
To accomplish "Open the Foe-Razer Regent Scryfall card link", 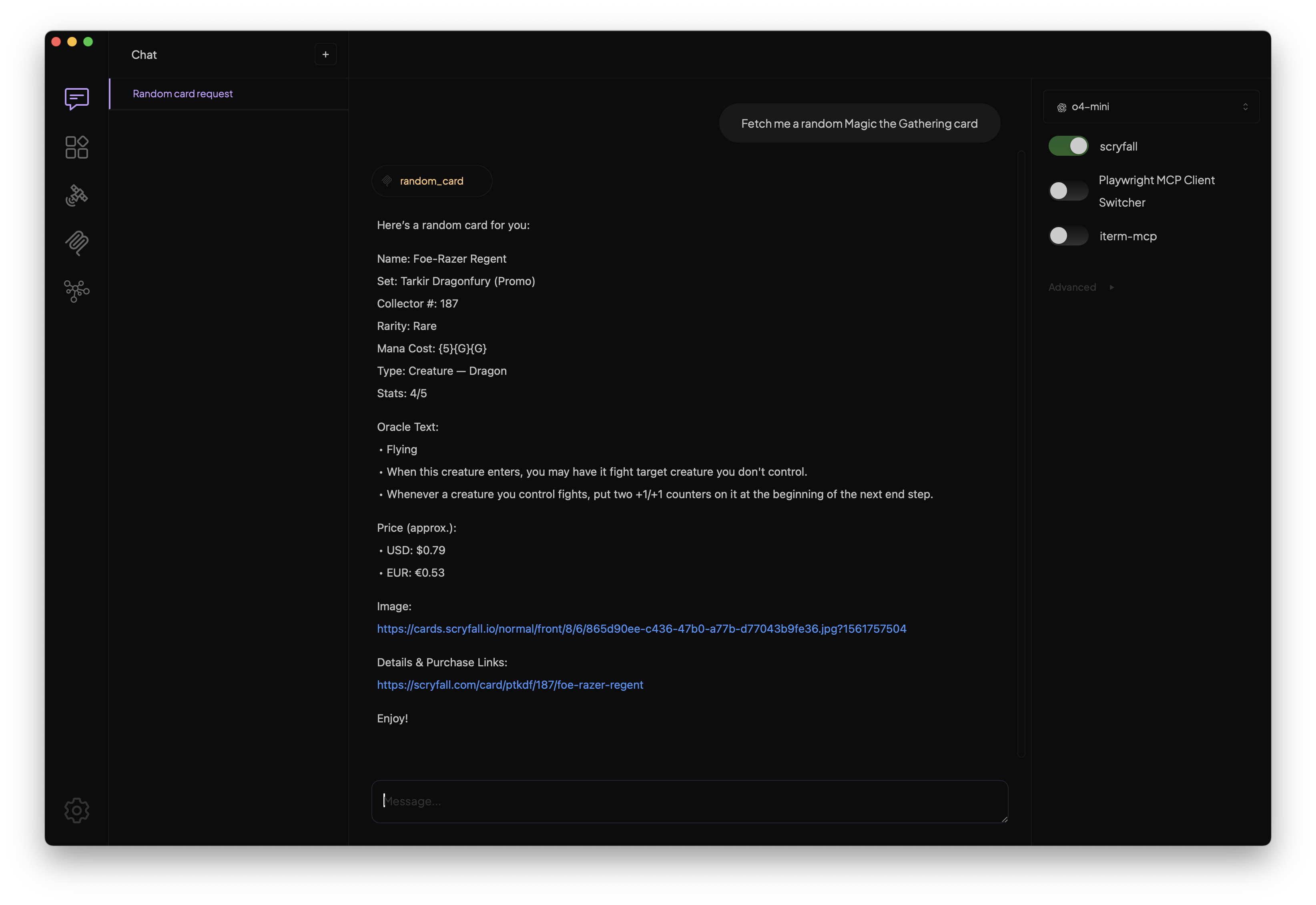I will (510, 684).
